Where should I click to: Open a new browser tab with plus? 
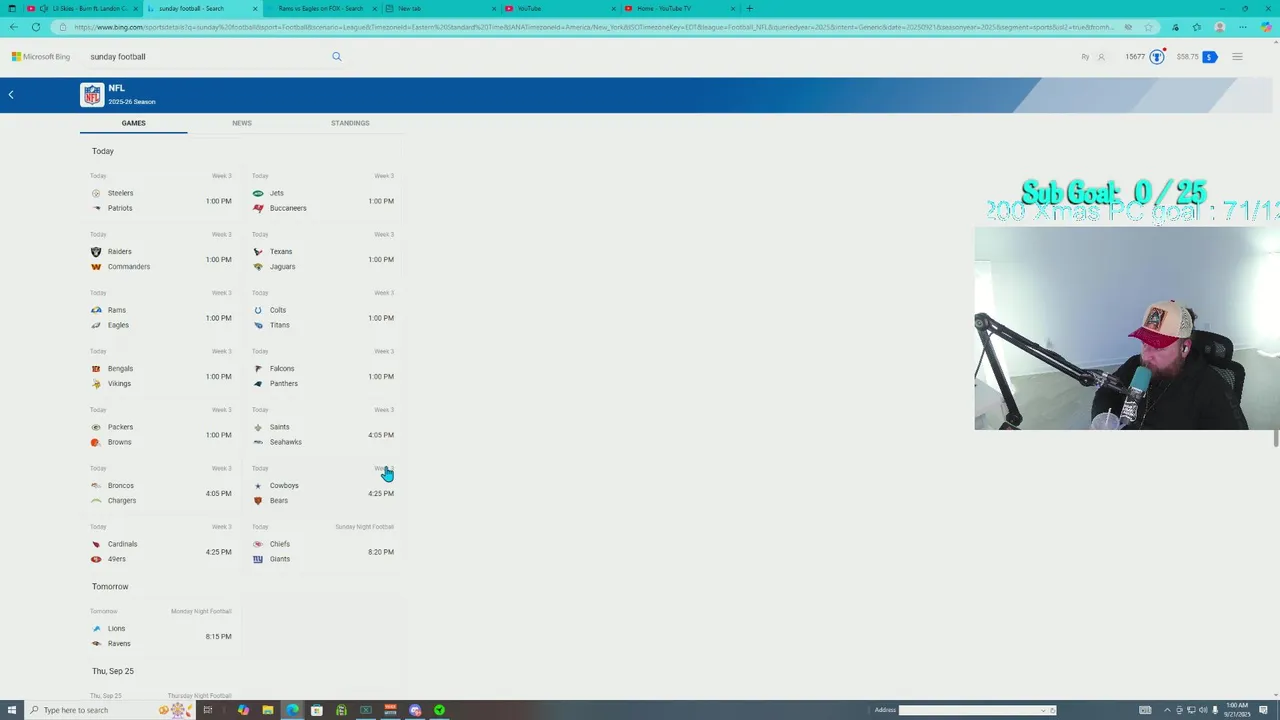[x=749, y=8]
